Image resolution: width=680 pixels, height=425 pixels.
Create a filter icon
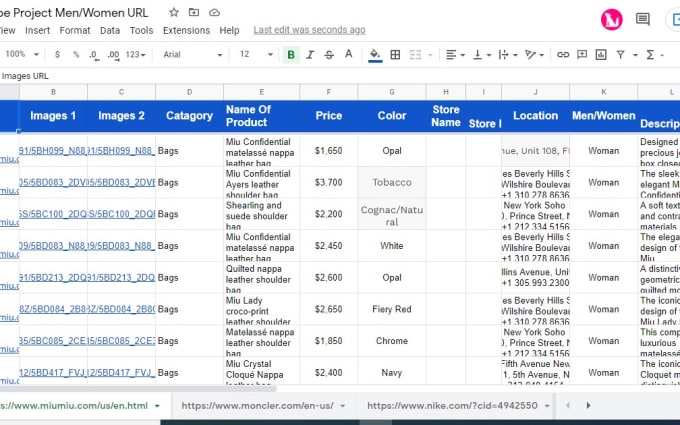621,55
